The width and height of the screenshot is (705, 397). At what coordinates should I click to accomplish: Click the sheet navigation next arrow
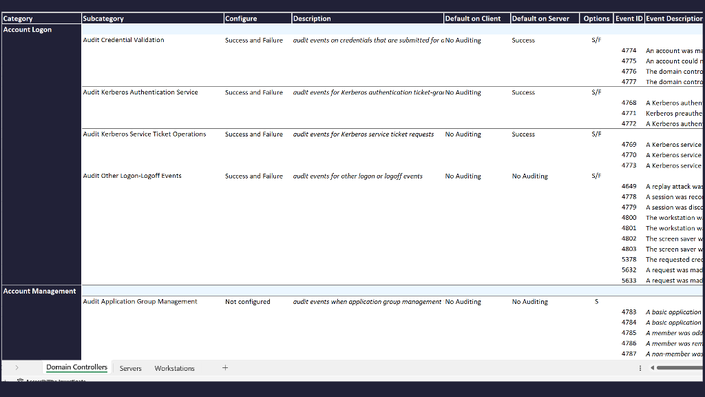(x=17, y=368)
